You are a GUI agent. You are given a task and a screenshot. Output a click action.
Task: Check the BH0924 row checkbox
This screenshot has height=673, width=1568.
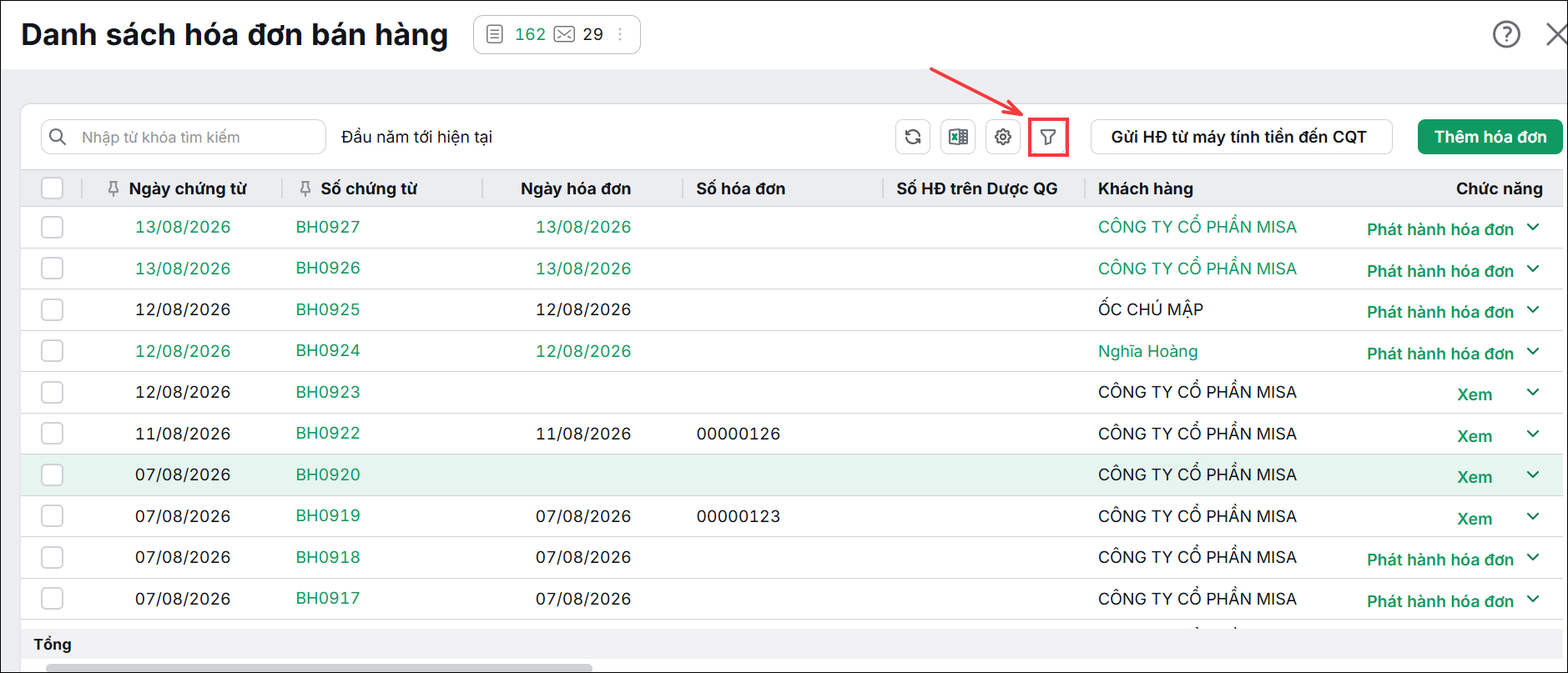[x=53, y=351]
